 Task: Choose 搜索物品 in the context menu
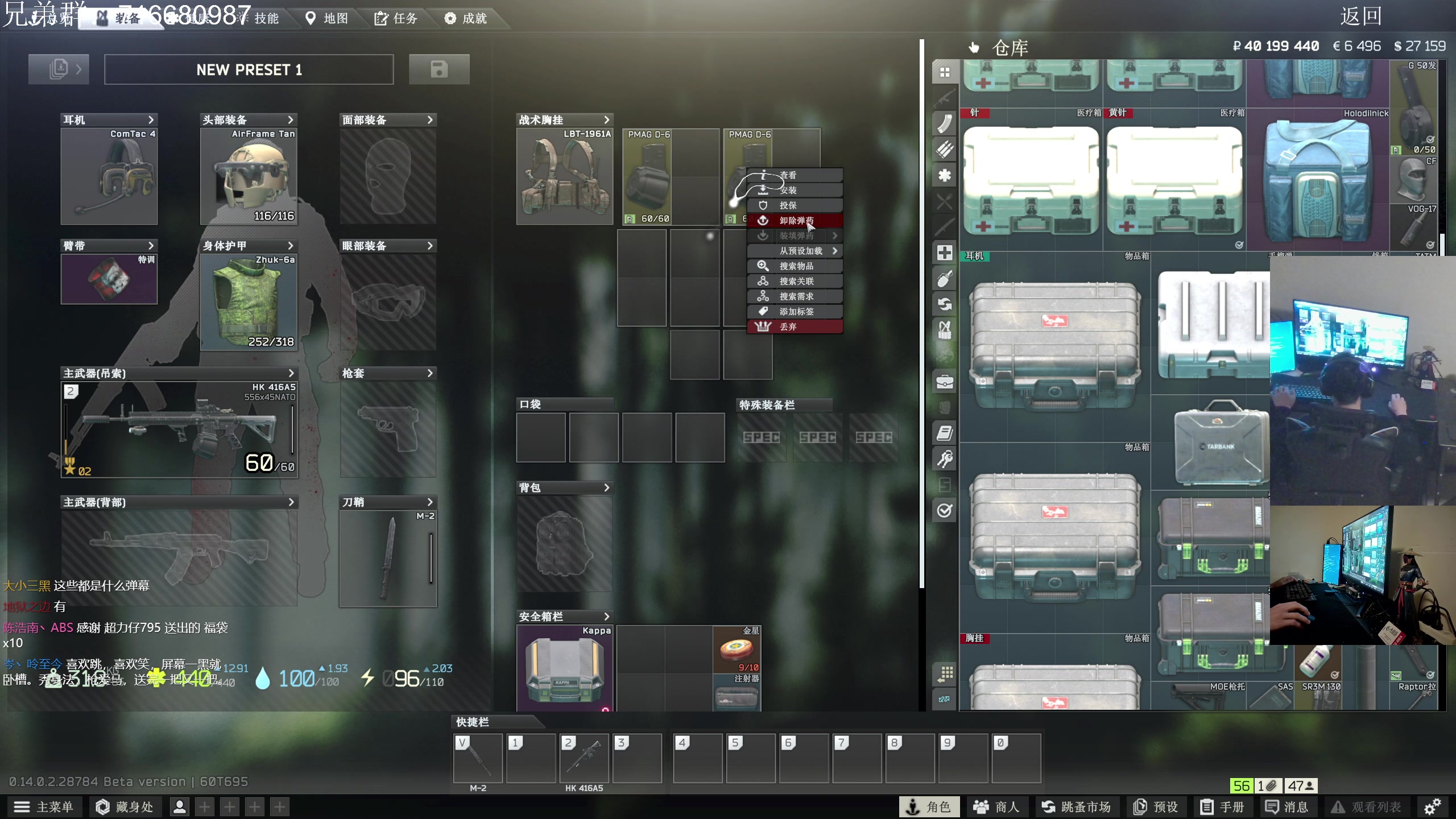[795, 266]
